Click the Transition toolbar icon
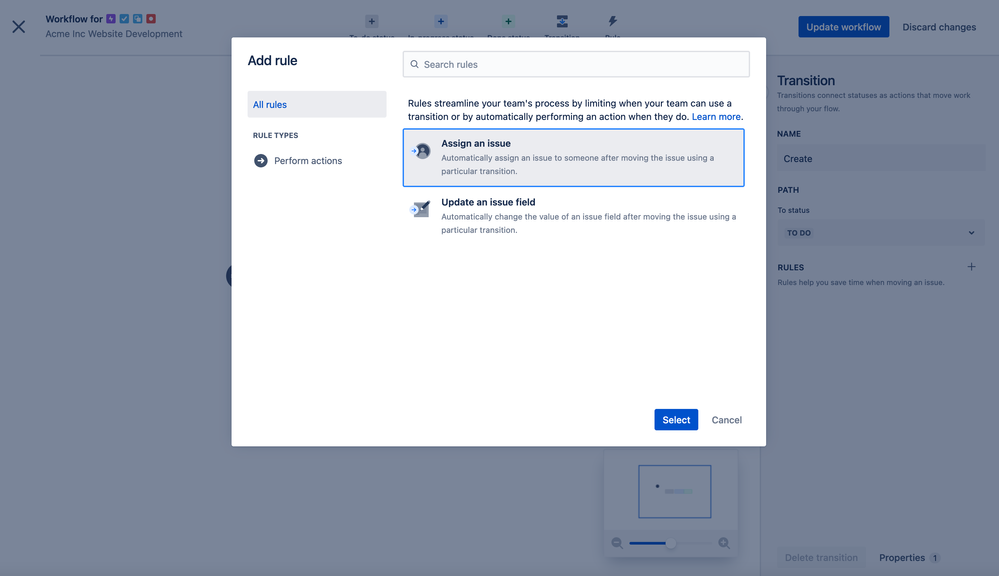Screen dimensions: 999x576 (562, 22)
